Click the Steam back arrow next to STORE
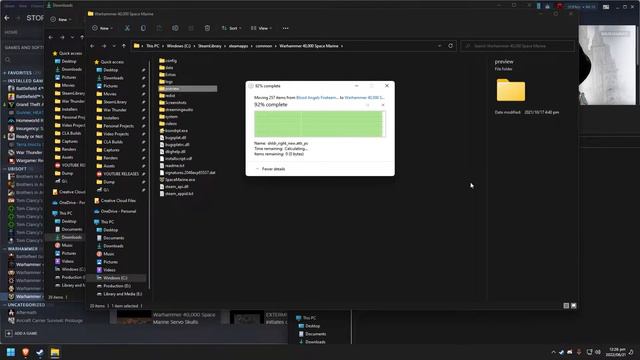Image resolution: width=640 pixels, height=360 pixels. 7,18
